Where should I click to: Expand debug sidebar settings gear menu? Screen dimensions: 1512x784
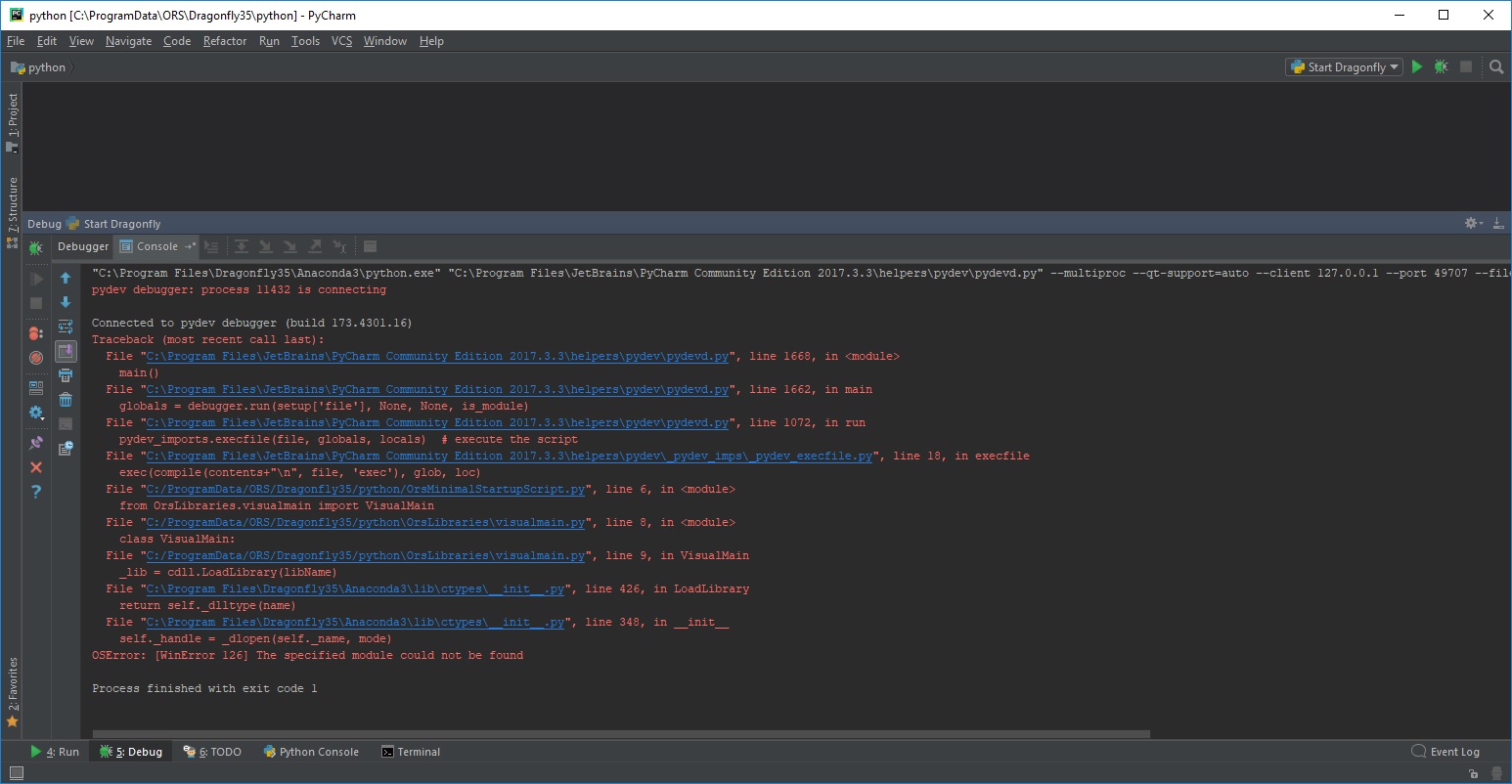(x=36, y=413)
